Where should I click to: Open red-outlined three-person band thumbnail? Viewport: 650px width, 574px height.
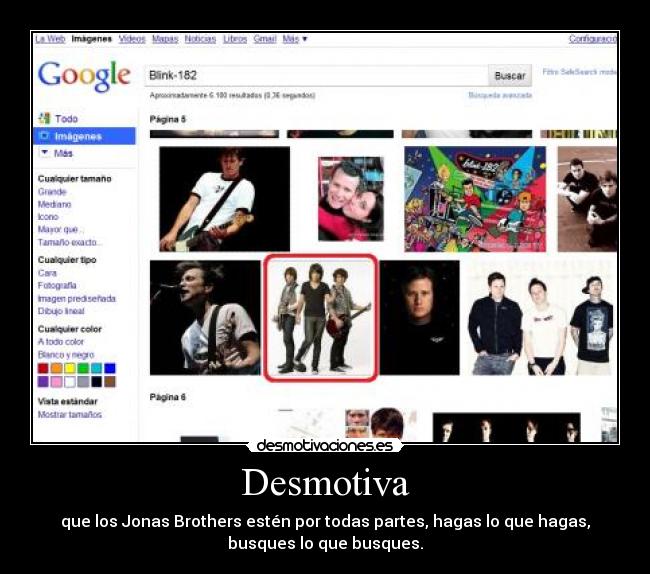pyautogui.click(x=321, y=317)
